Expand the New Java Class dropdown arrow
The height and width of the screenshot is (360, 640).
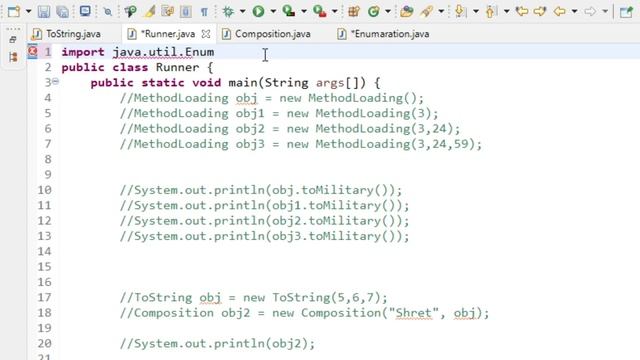[388, 11]
